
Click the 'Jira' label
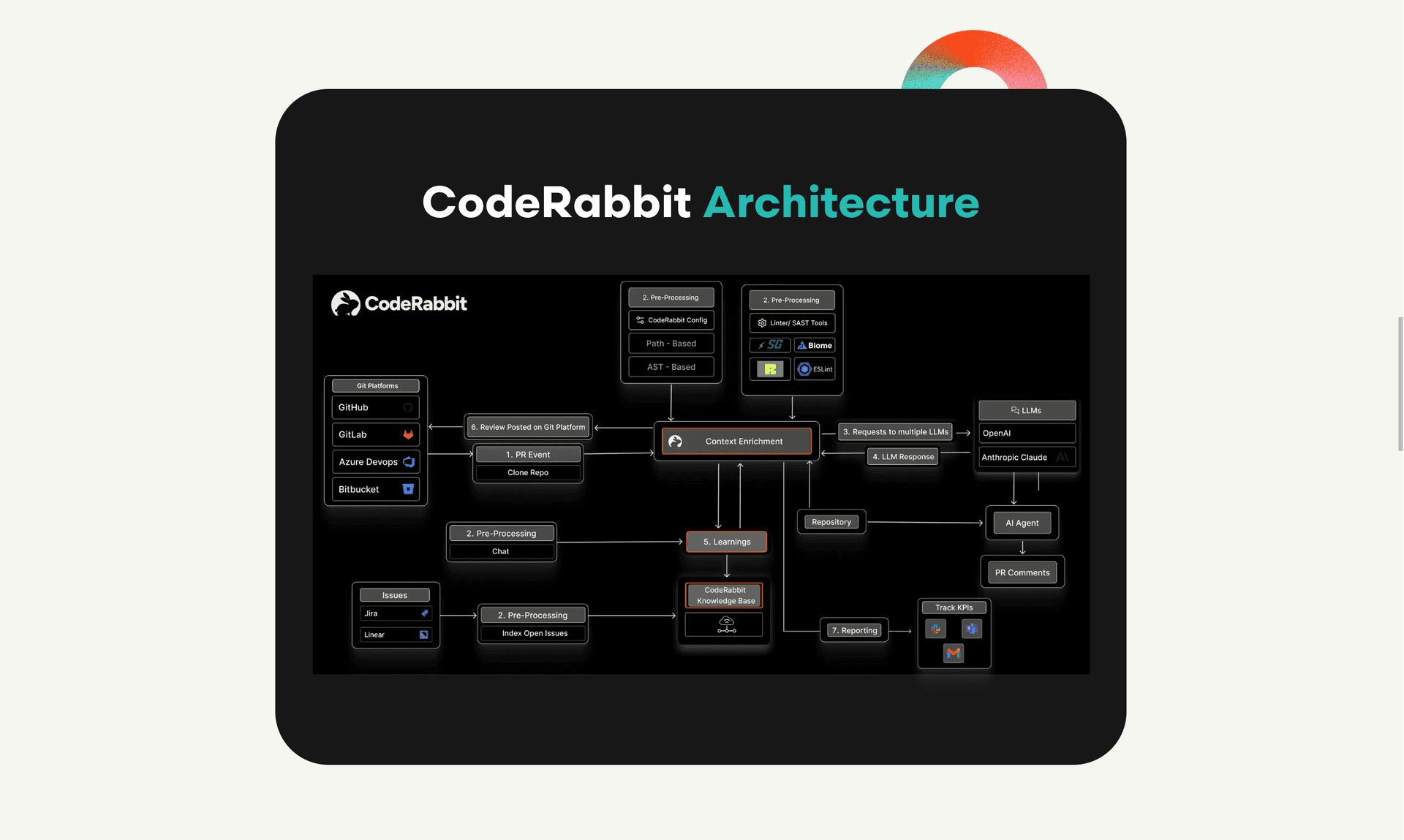(x=371, y=613)
